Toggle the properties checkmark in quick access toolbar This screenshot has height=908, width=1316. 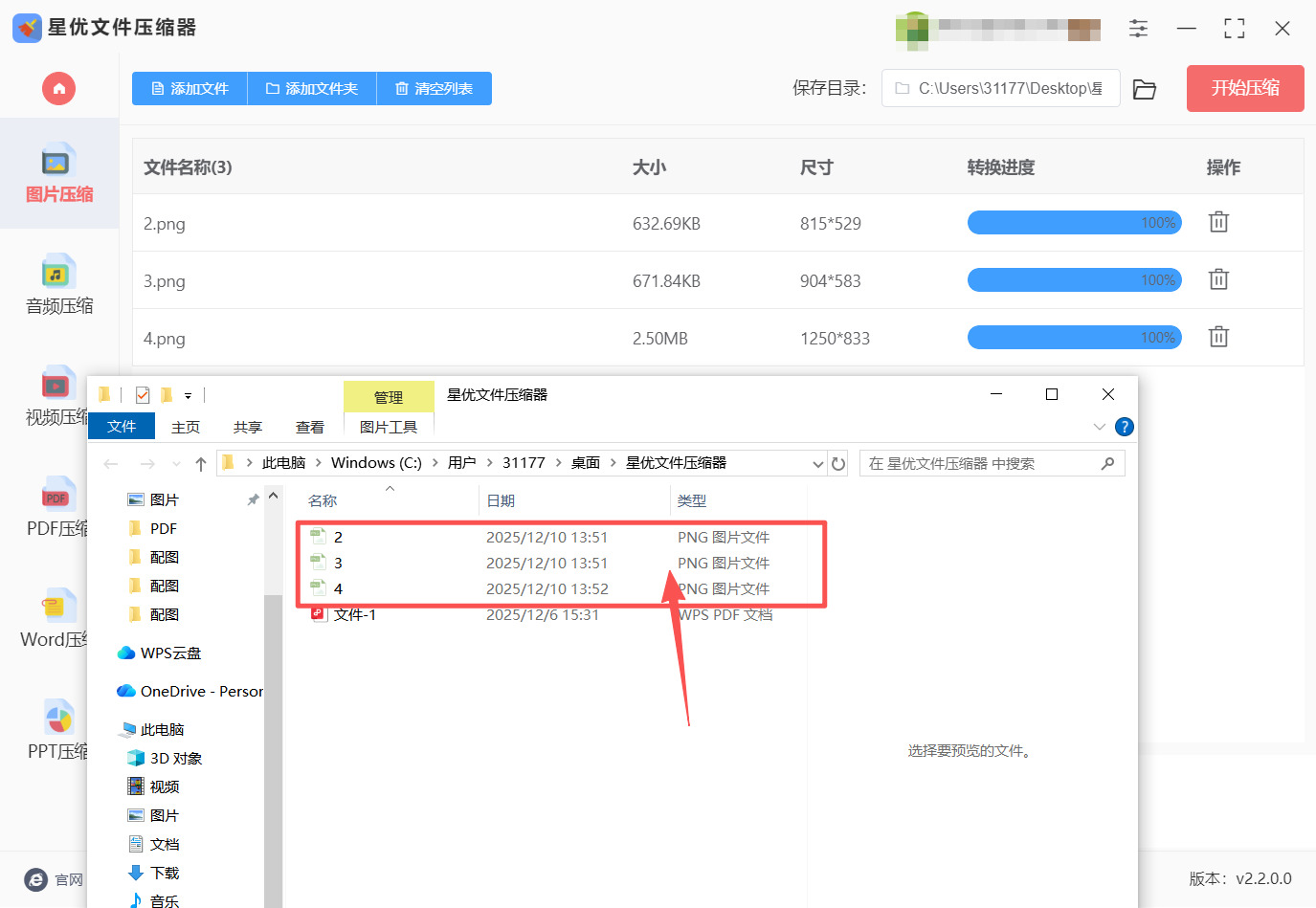click(143, 395)
